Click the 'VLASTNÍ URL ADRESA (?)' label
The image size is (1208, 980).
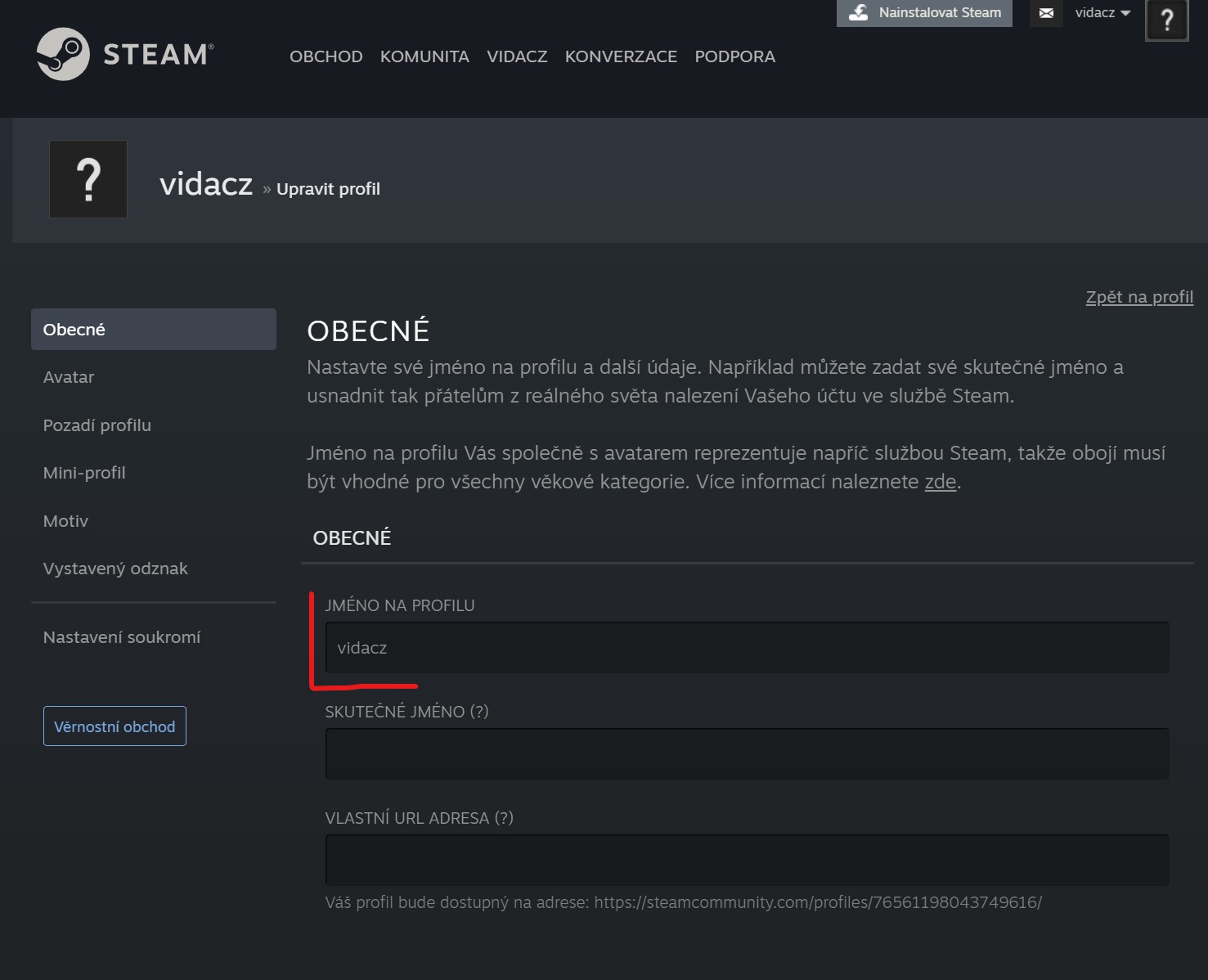419,818
